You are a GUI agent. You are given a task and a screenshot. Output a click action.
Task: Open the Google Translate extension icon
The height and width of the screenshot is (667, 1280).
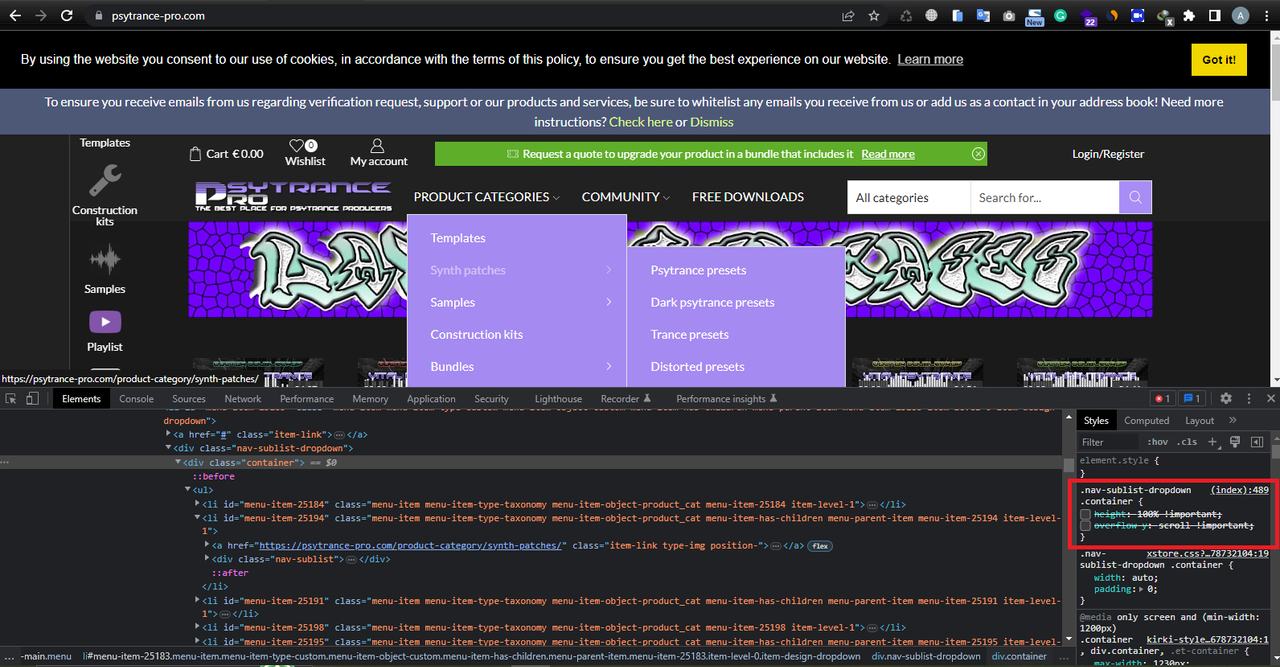pyautogui.click(x=983, y=16)
